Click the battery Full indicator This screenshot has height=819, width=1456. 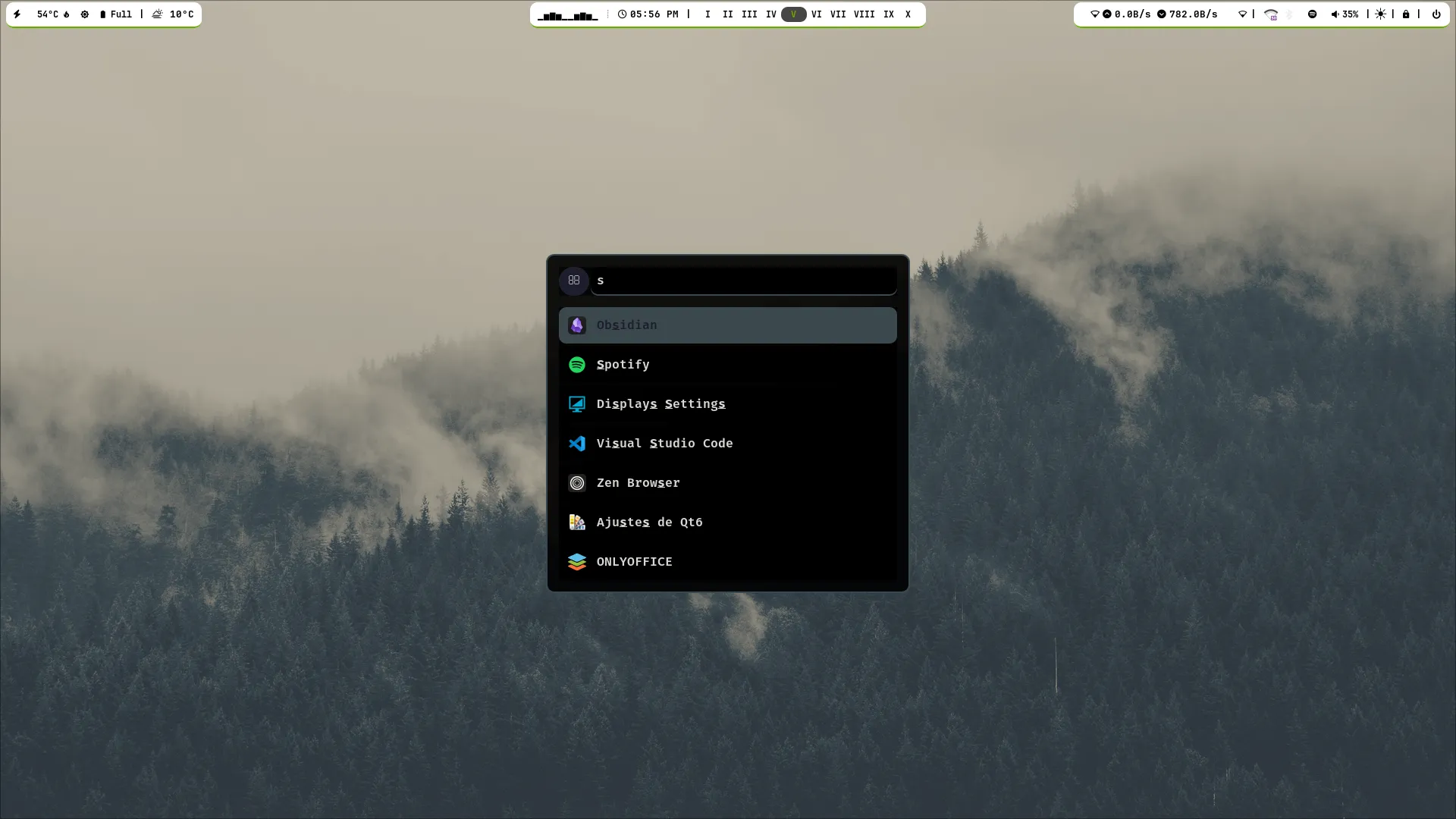[115, 14]
